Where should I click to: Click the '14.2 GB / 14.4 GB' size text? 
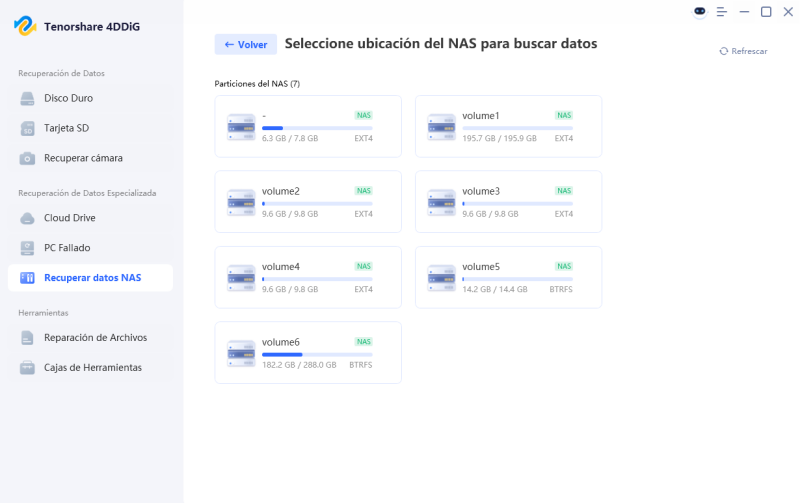point(495,289)
